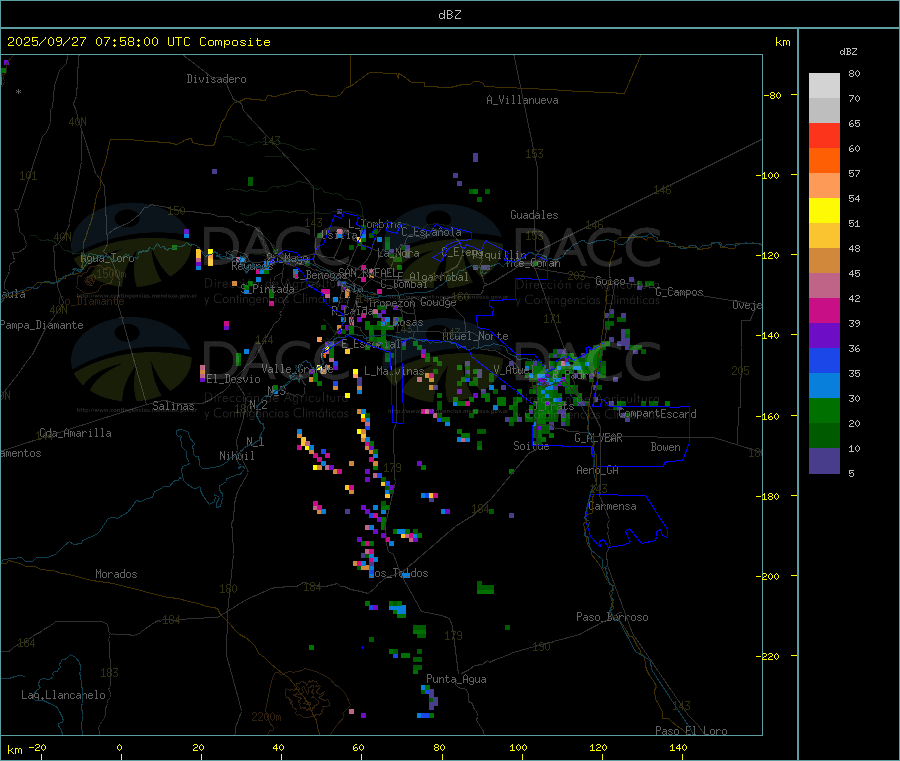
Task: Click the La_Nora location label
Action: coord(398,253)
